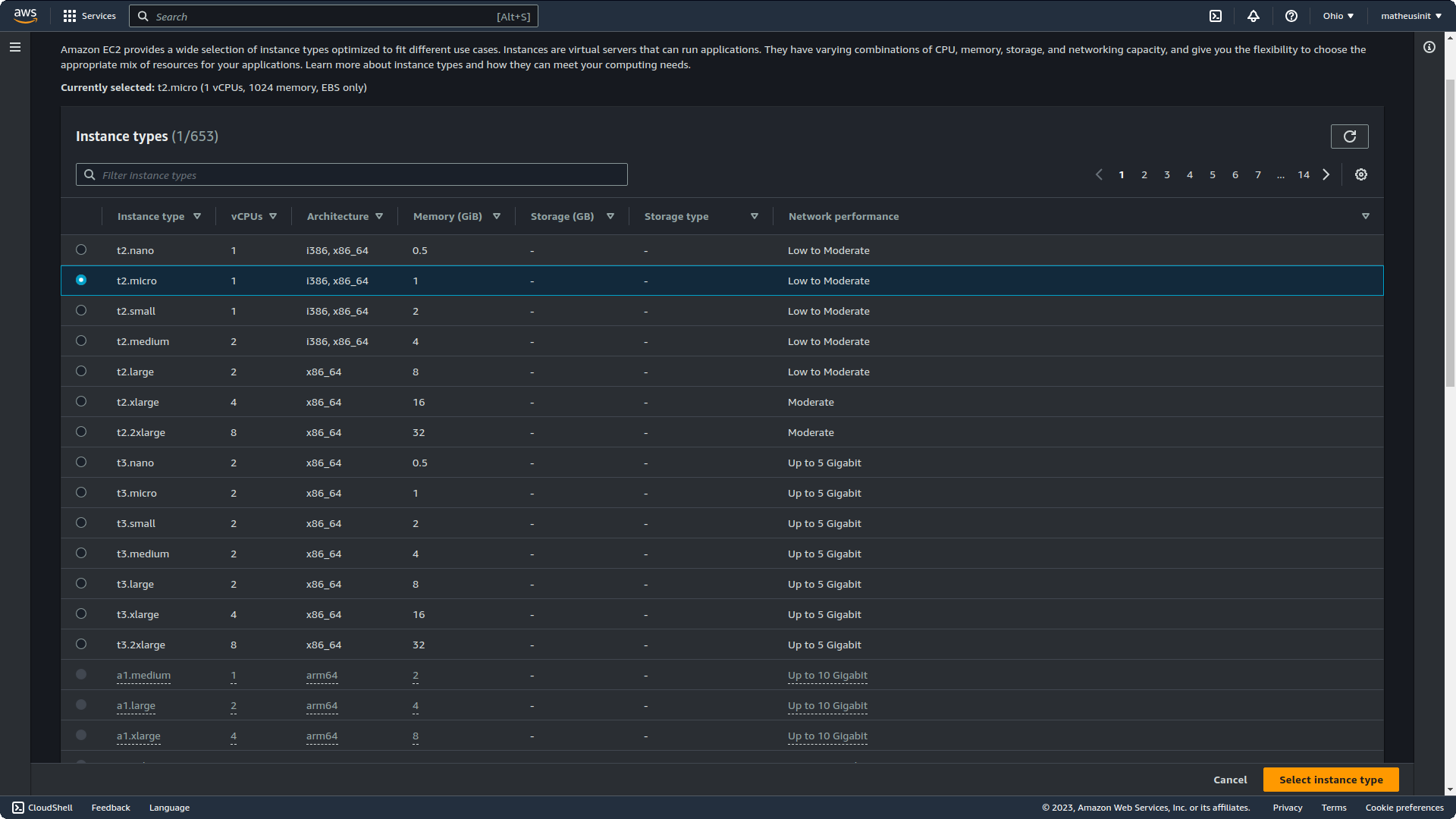Select the t2.nano radio button

[x=81, y=250]
